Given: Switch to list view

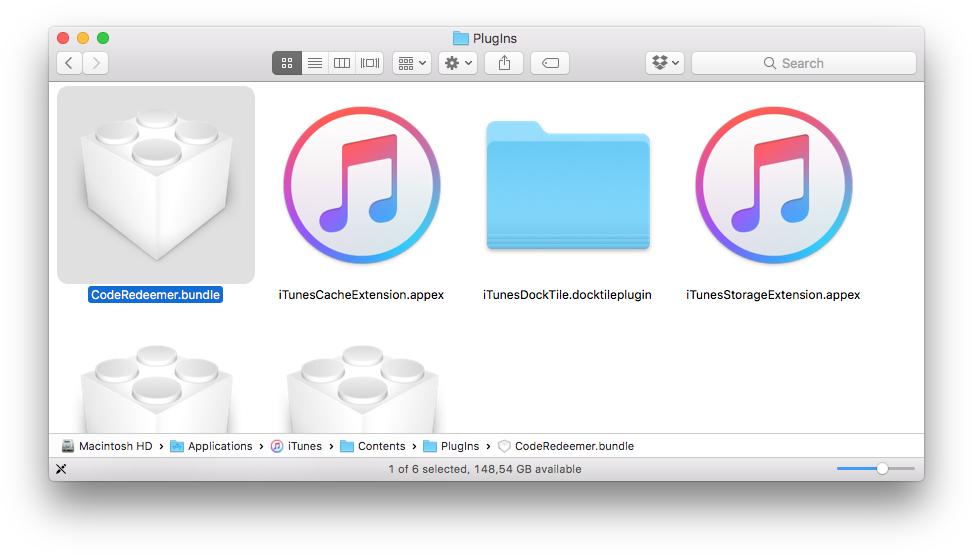Looking at the screenshot, I should point(315,63).
